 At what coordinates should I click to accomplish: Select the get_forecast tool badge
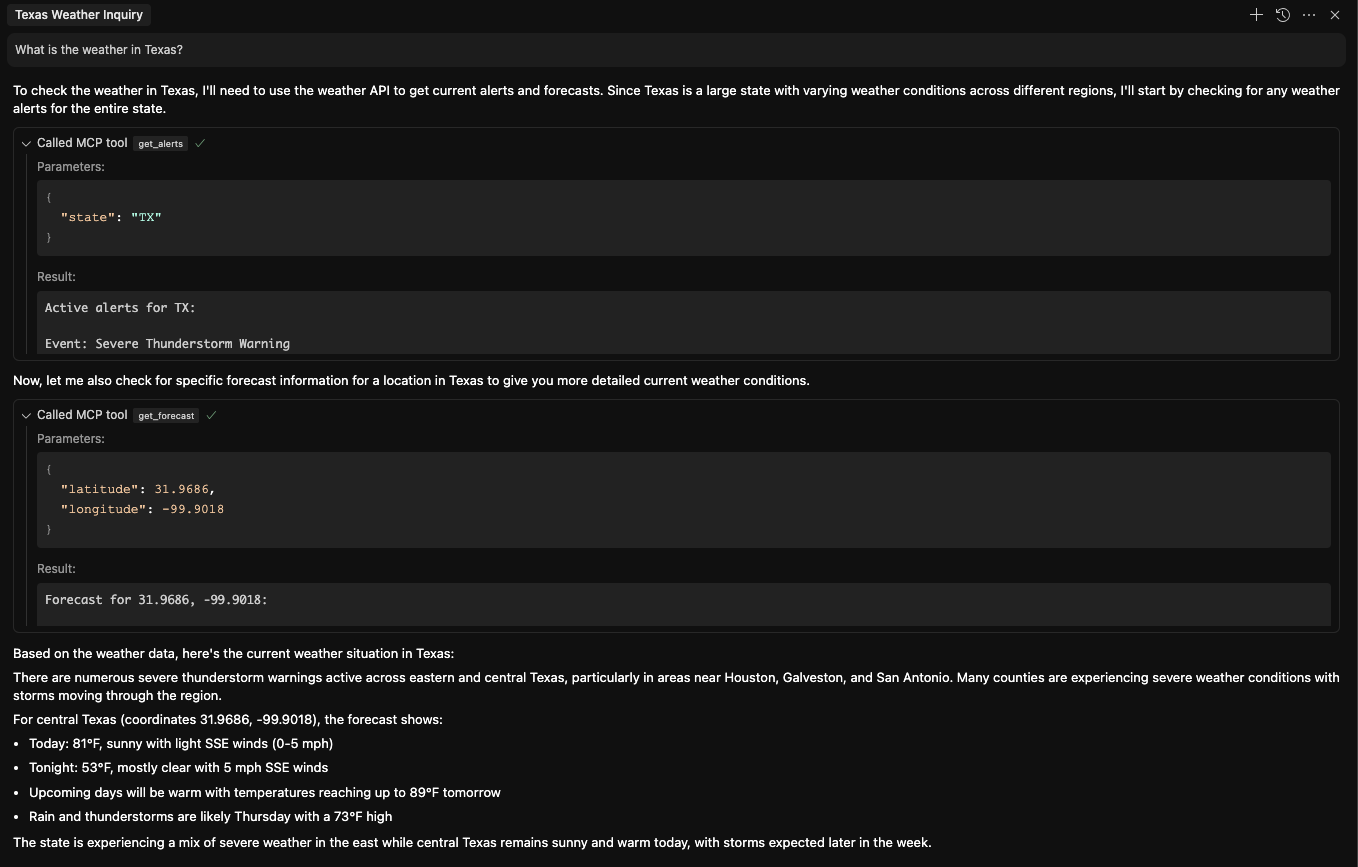click(x=166, y=415)
